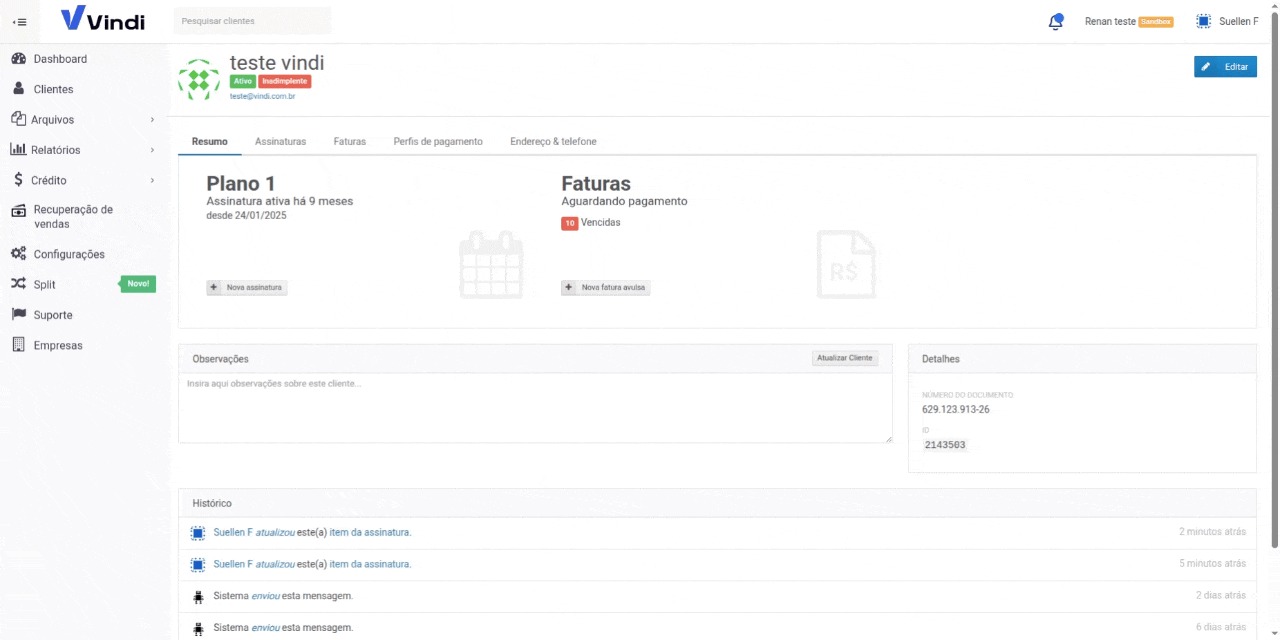The width and height of the screenshot is (1280, 640).
Task: Click the Suporte flag icon
Action: tap(18, 315)
